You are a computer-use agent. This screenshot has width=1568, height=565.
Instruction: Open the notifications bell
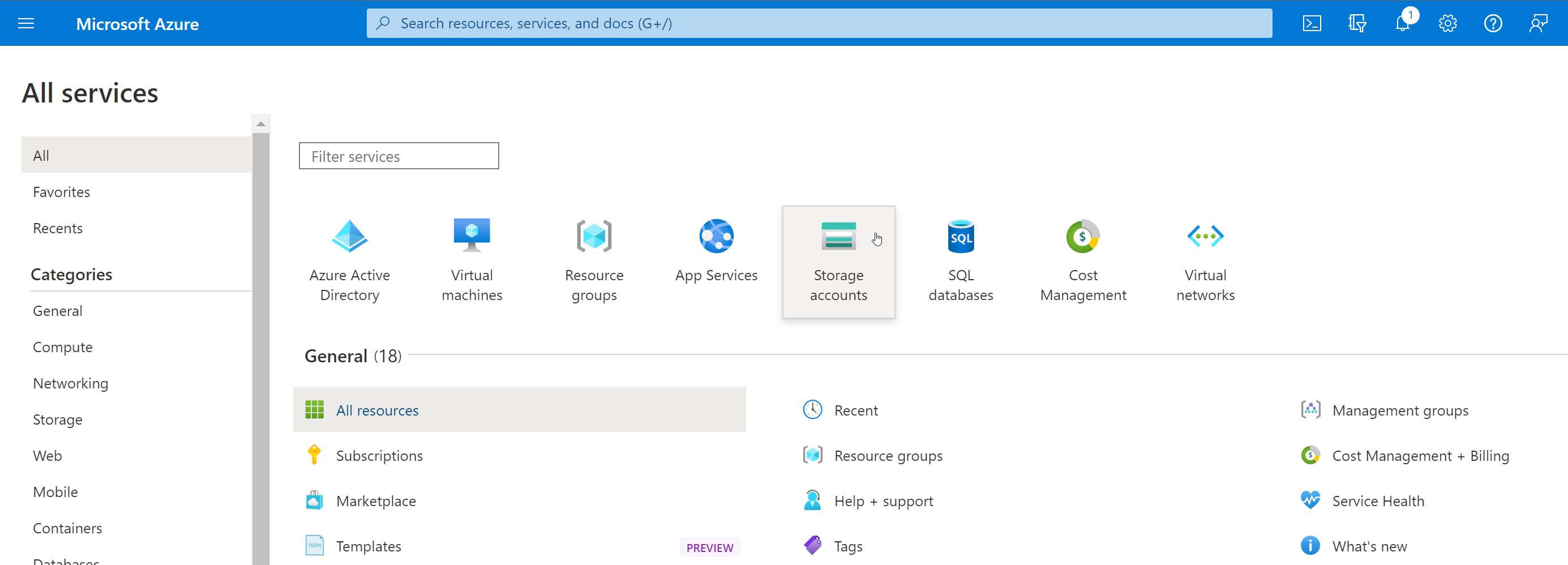point(1403,24)
